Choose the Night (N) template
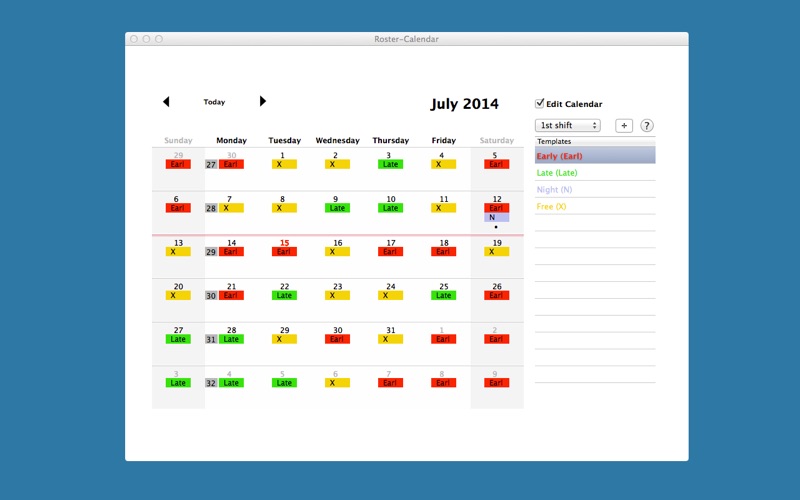Viewport: 800px width, 500px height. point(595,189)
